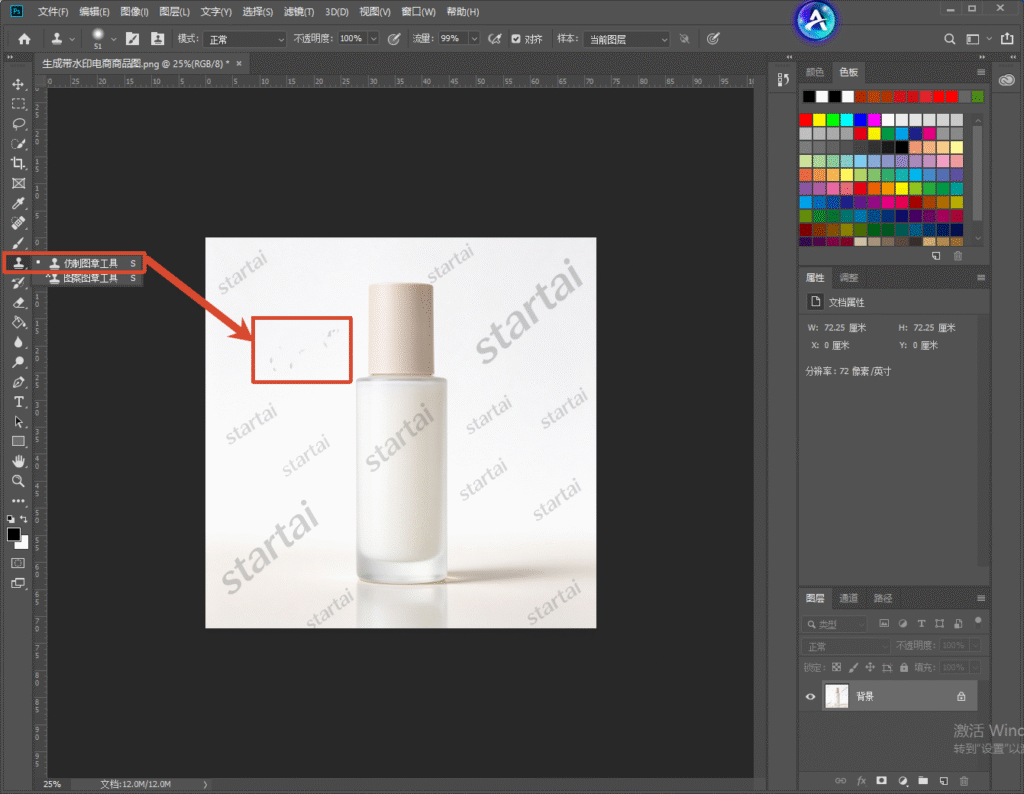Switch to the 调整 tab
This screenshot has width=1024, height=794.
point(848,278)
